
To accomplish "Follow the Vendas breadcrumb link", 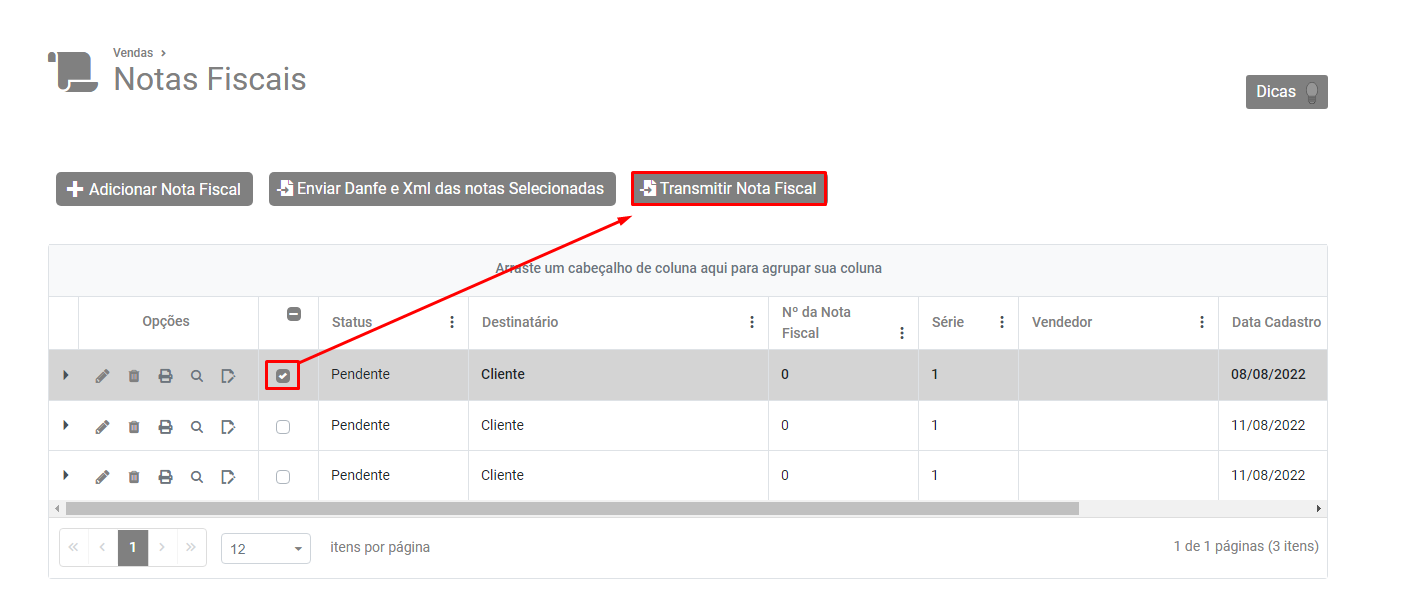I will tap(133, 53).
